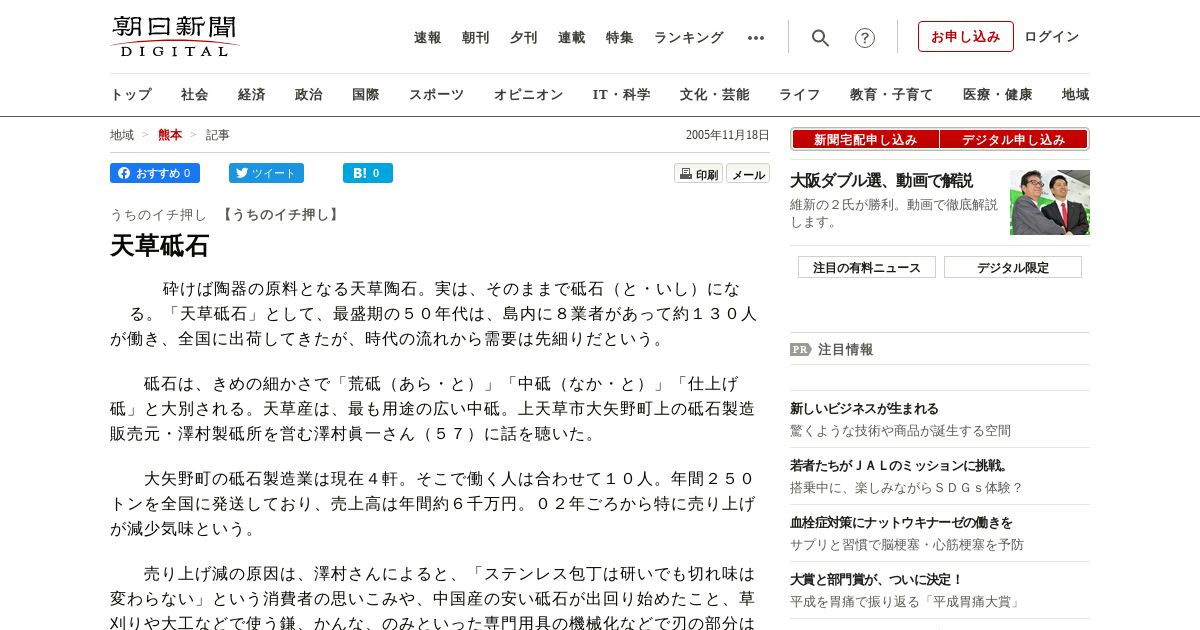Click the お申し込み button
This screenshot has height=630, width=1200.
pos(966,37)
